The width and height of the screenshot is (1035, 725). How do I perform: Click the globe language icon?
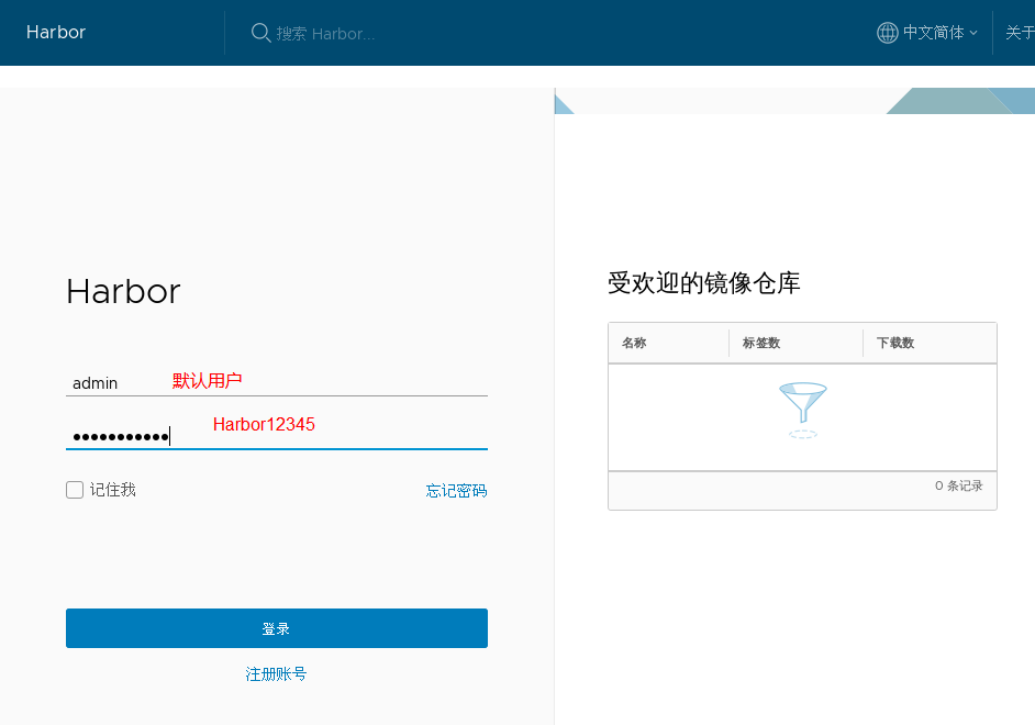click(x=887, y=33)
